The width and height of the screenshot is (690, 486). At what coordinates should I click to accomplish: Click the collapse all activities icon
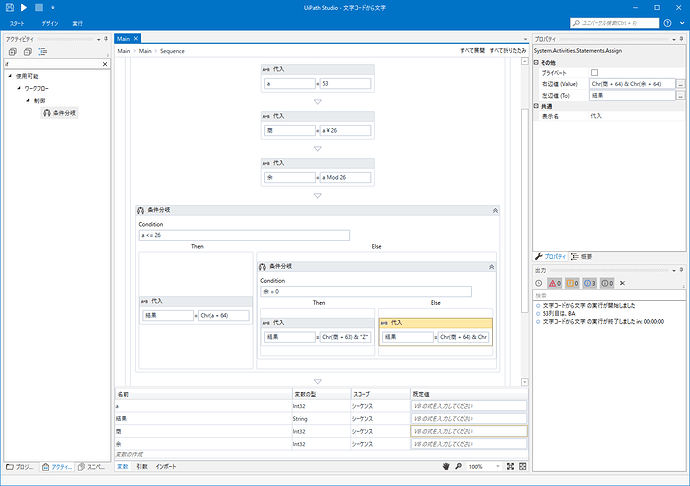click(x=28, y=52)
